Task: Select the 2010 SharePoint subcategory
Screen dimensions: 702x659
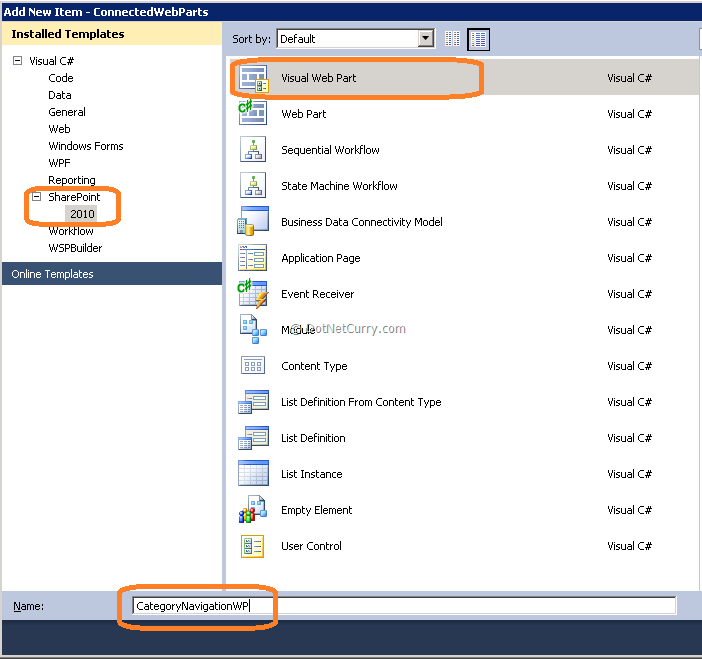Action: [x=82, y=214]
